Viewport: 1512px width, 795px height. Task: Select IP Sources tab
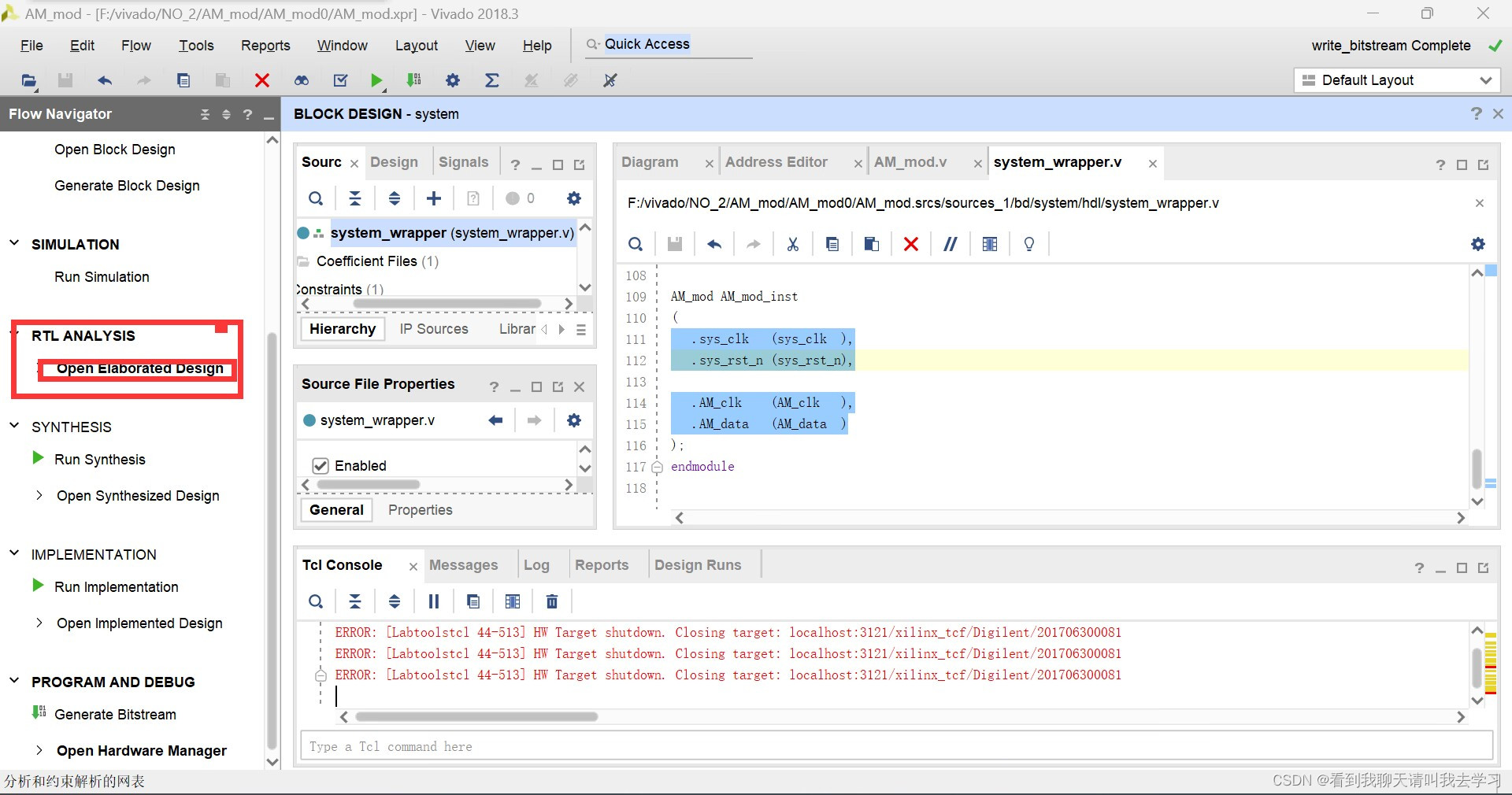(434, 329)
